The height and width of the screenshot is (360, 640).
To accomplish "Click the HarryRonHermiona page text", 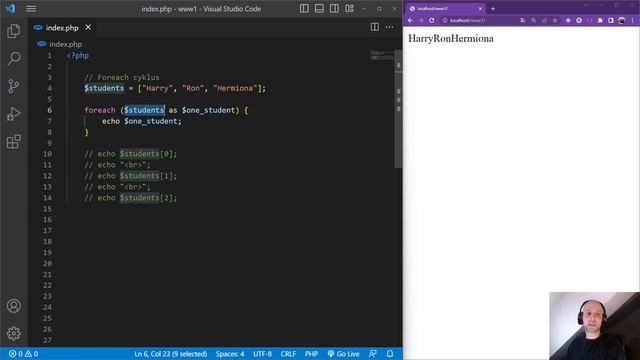I will pyautogui.click(x=451, y=38).
